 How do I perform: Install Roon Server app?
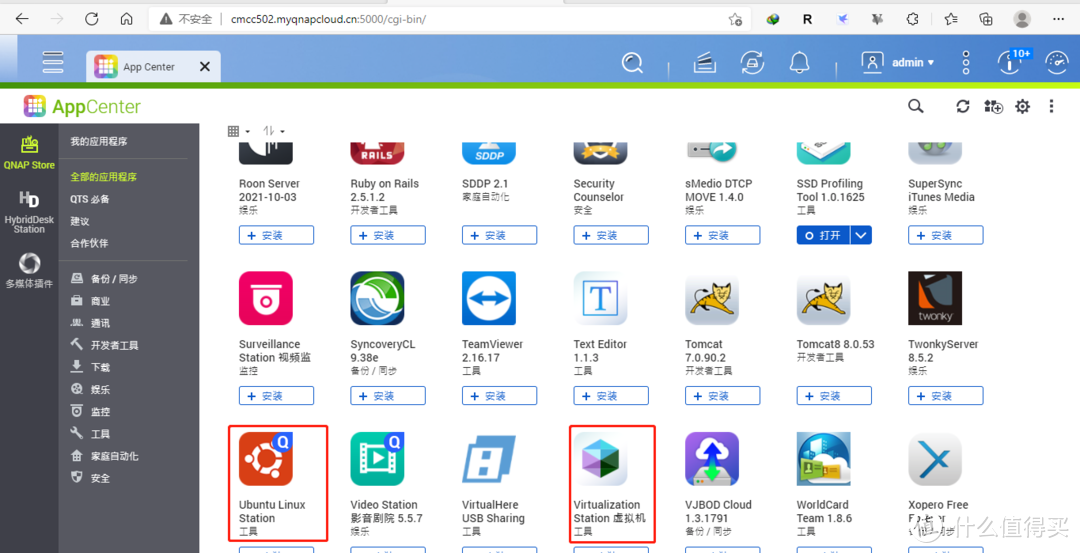pyautogui.click(x=276, y=235)
